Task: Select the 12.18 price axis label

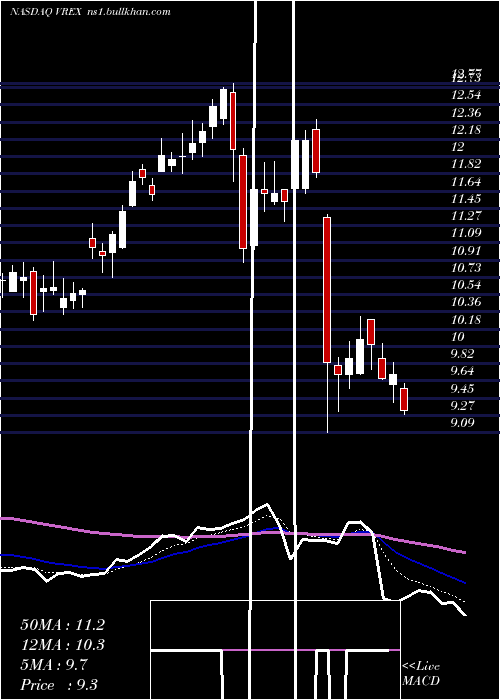Action: point(466,129)
